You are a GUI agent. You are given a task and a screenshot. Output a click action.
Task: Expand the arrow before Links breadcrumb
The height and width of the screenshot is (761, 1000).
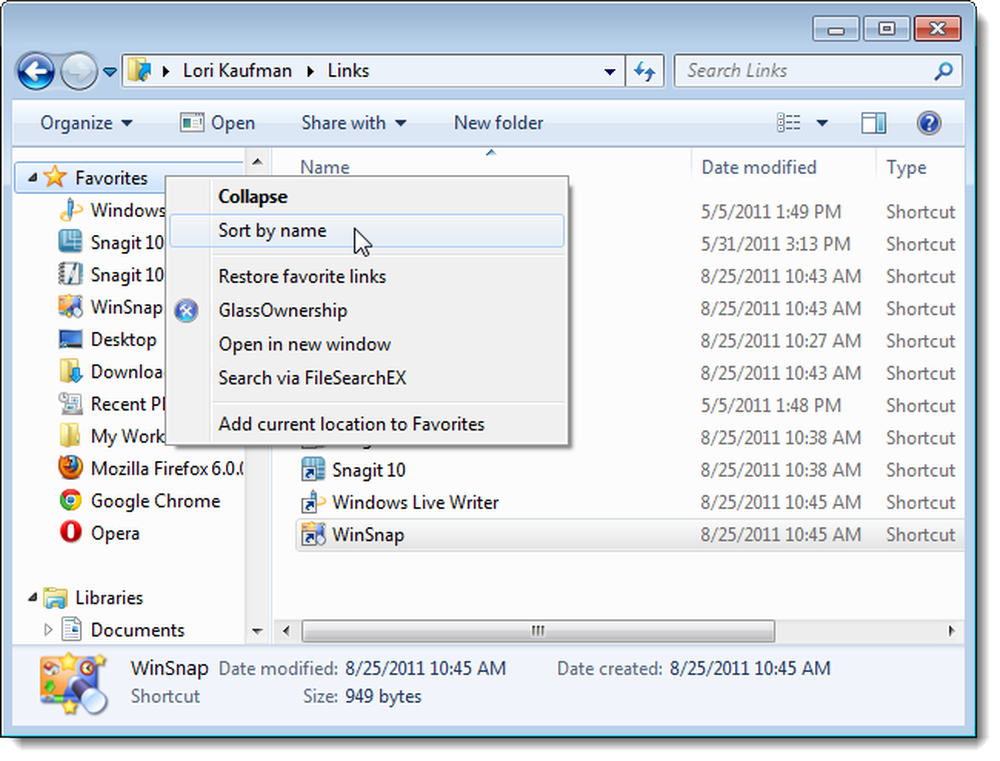click(311, 71)
